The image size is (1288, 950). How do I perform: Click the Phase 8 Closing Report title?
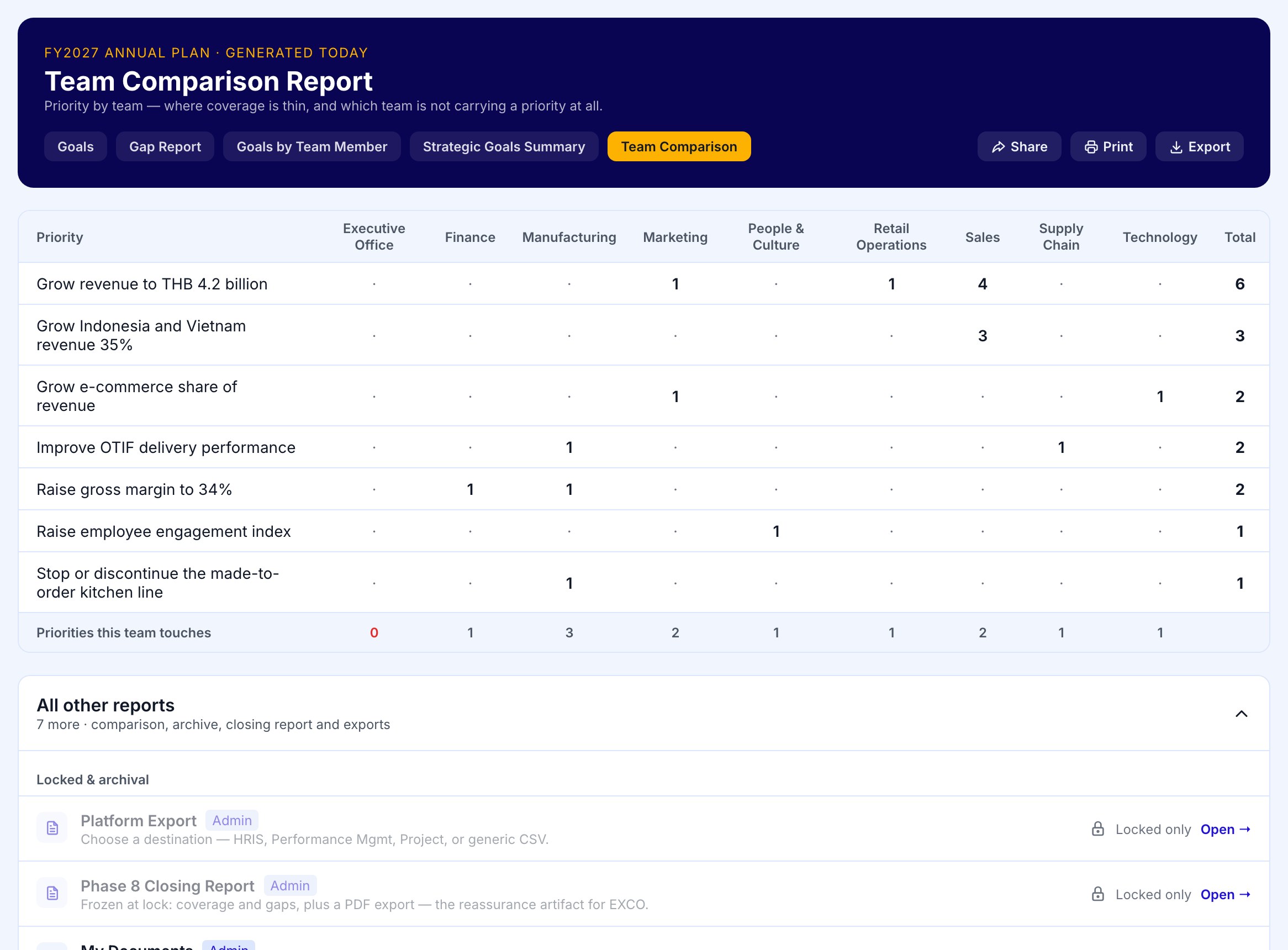[167, 886]
